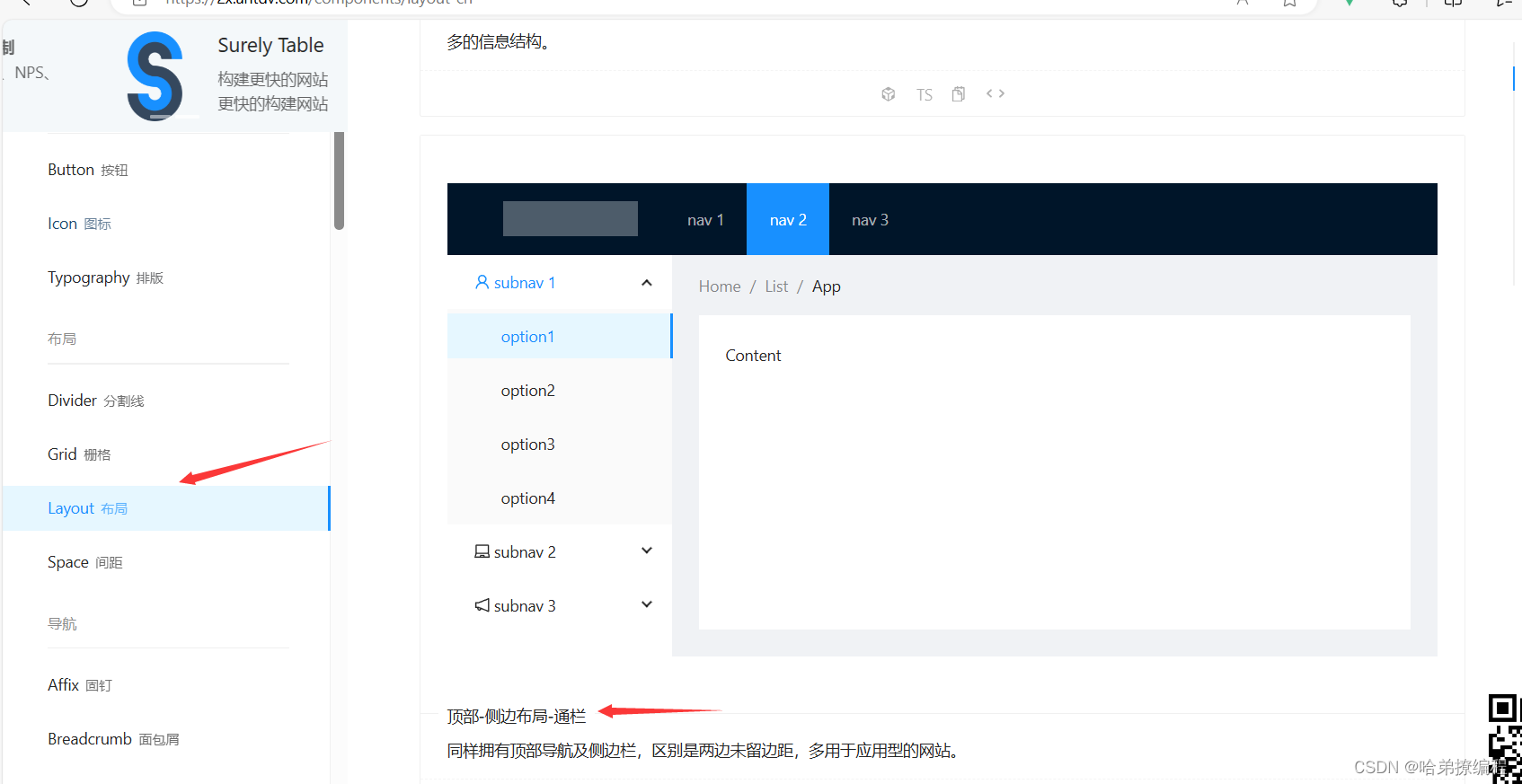
Task: Open the Divider 分割线 docs page
Action: tap(166, 401)
